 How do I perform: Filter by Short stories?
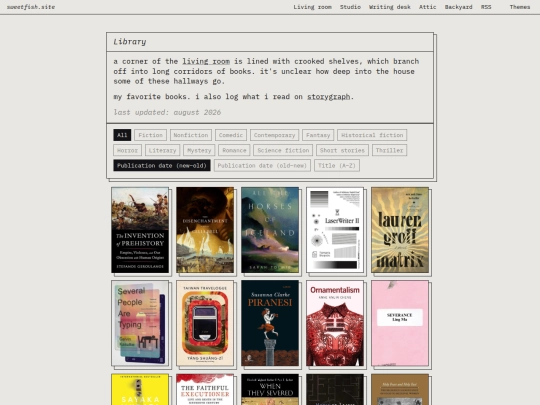pos(342,150)
